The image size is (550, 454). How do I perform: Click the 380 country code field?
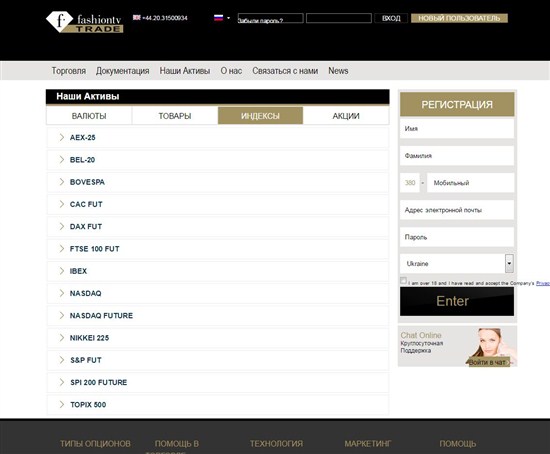[410, 183]
